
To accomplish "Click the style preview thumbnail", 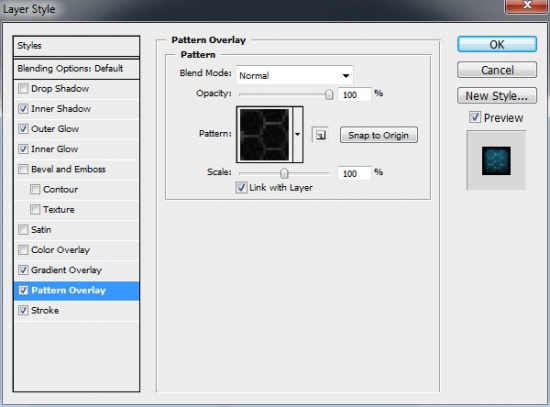I will coord(496,161).
